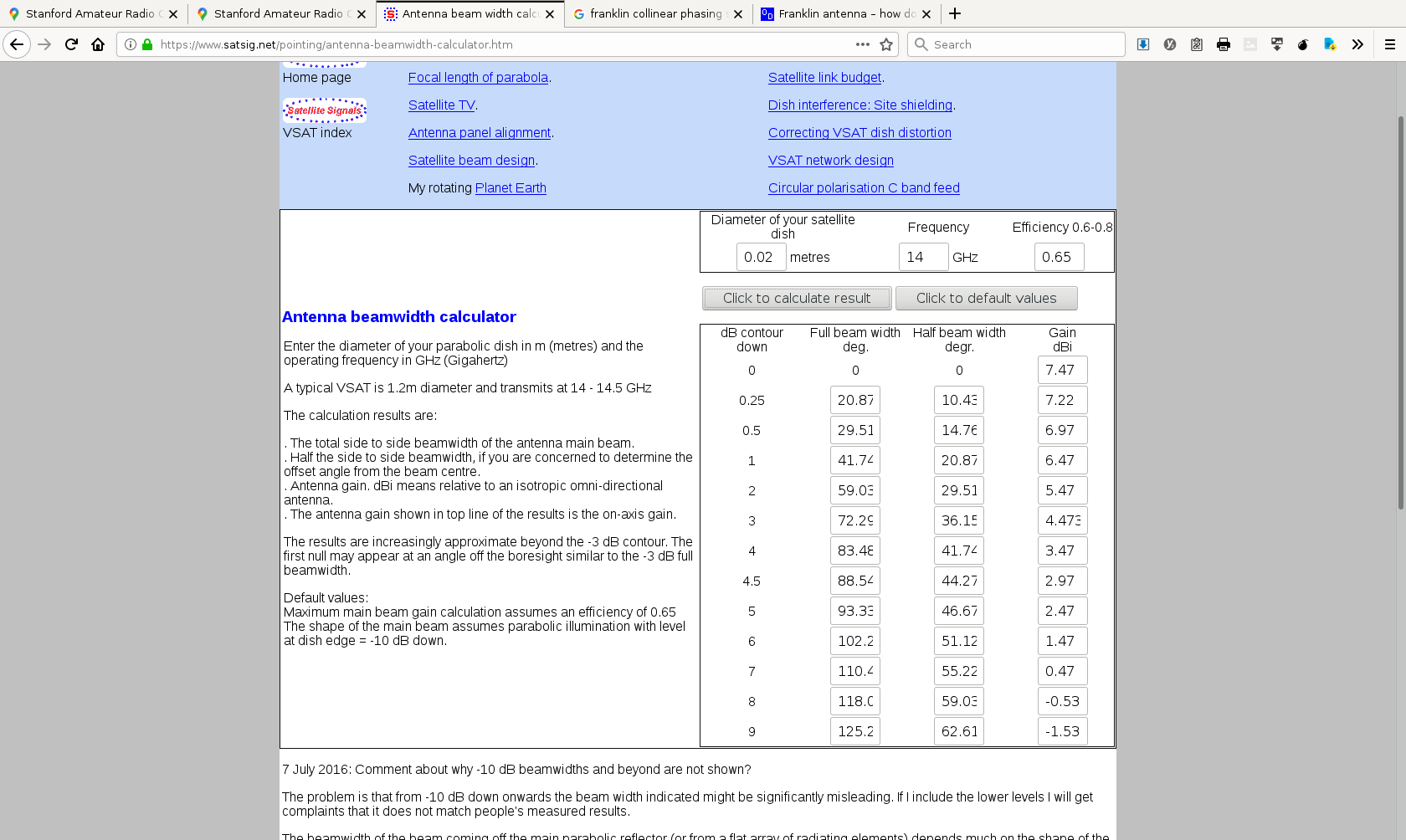Select the Antenna beam width calc tab
1406x840 pixels.
click(x=469, y=13)
